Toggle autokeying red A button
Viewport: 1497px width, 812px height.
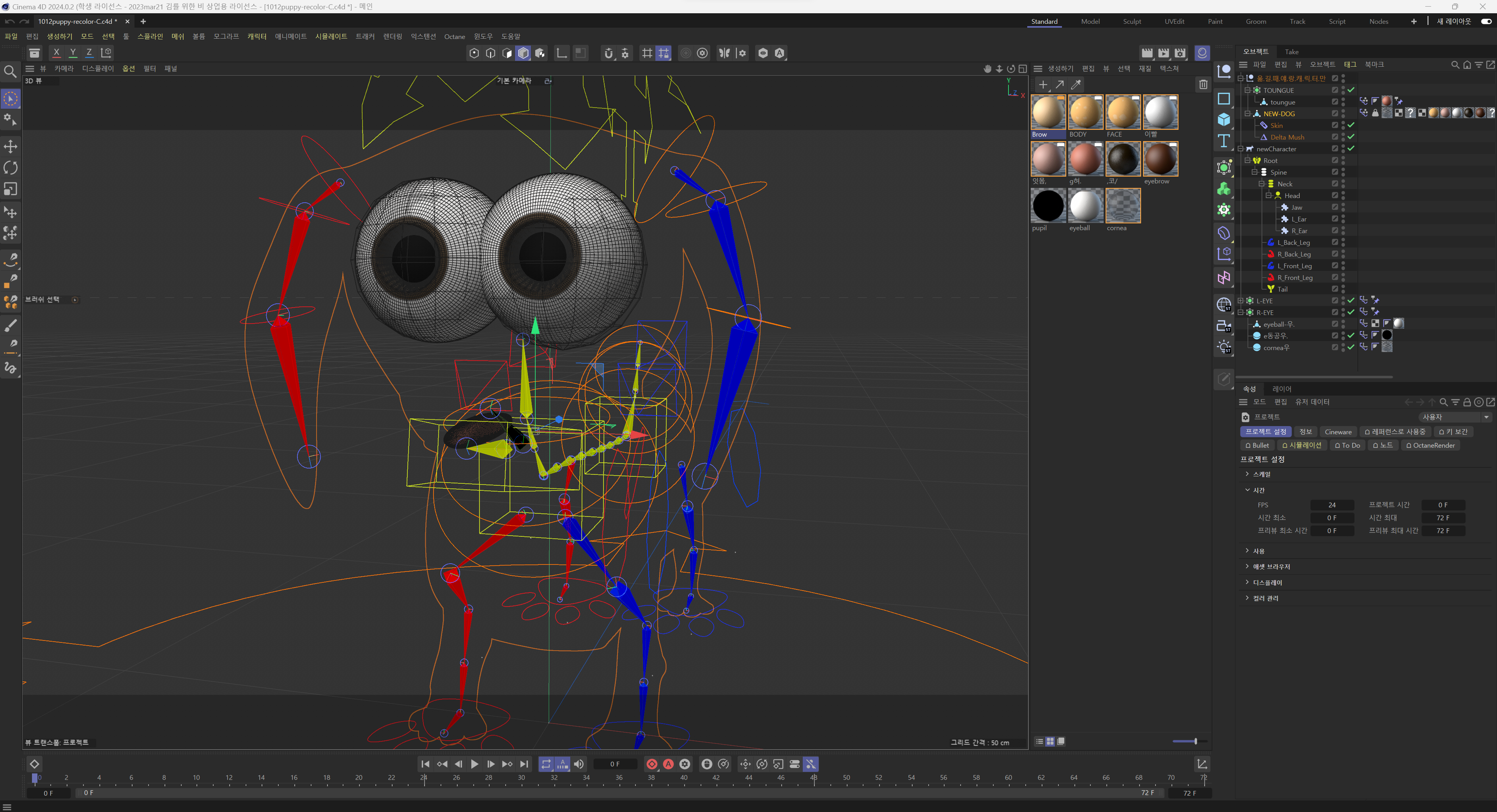tap(668, 764)
